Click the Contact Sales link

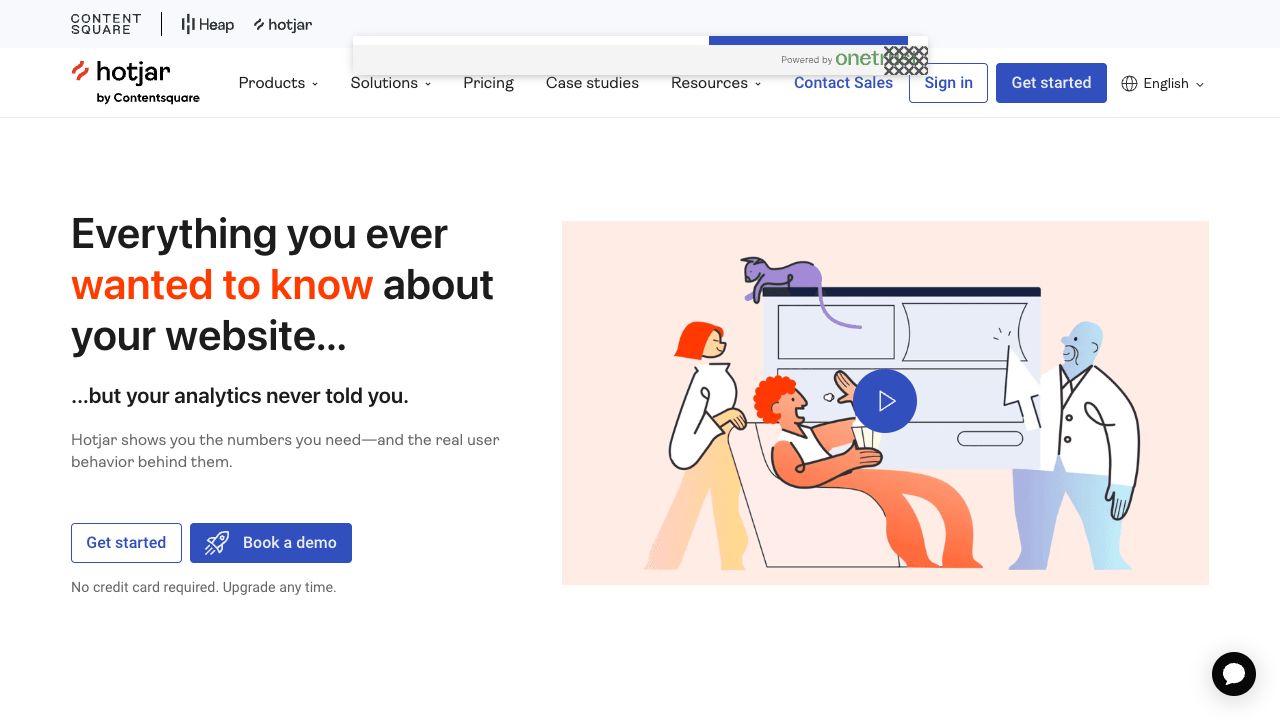click(843, 83)
